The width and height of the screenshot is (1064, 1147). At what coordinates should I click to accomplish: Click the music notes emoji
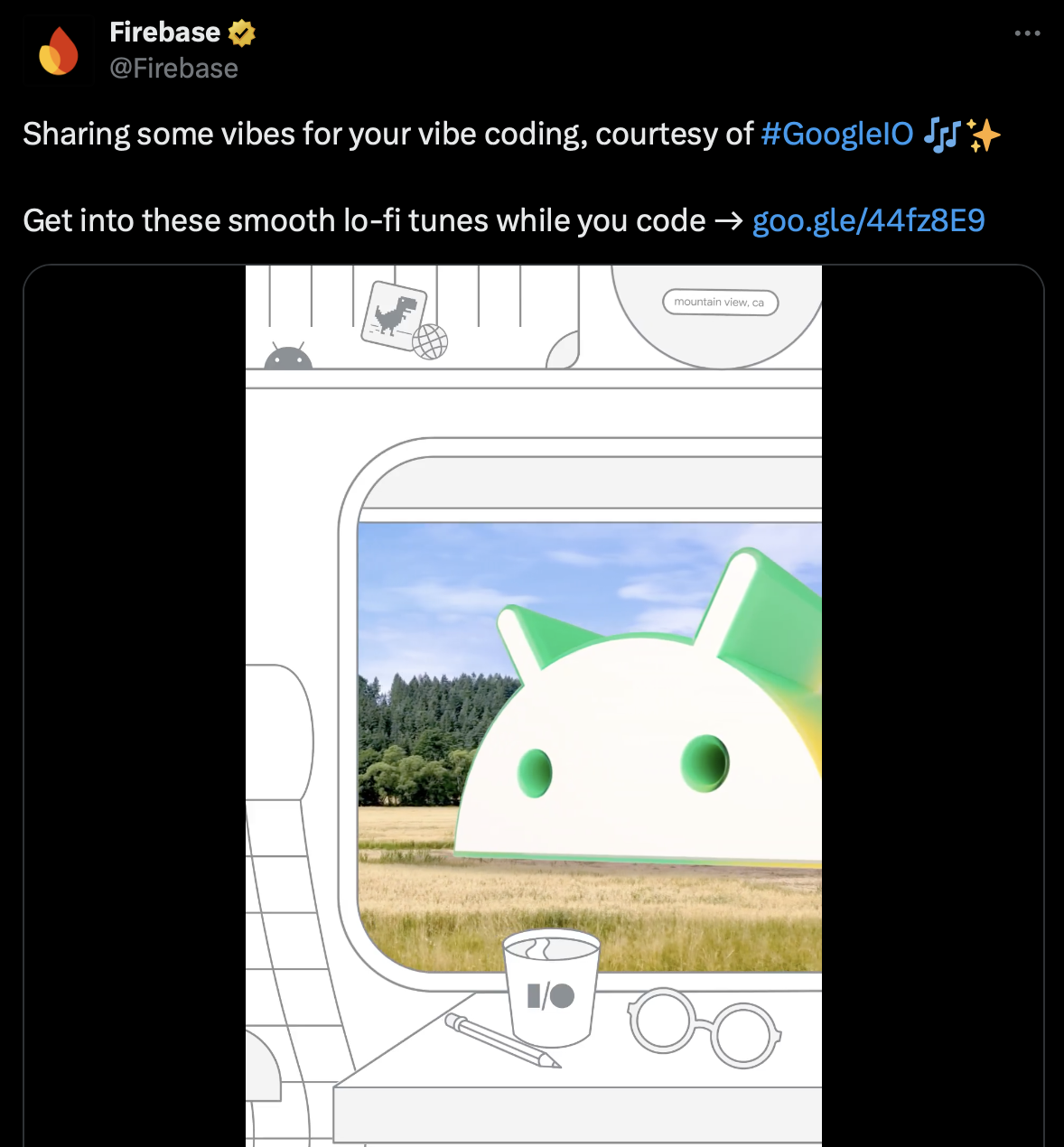click(942, 135)
